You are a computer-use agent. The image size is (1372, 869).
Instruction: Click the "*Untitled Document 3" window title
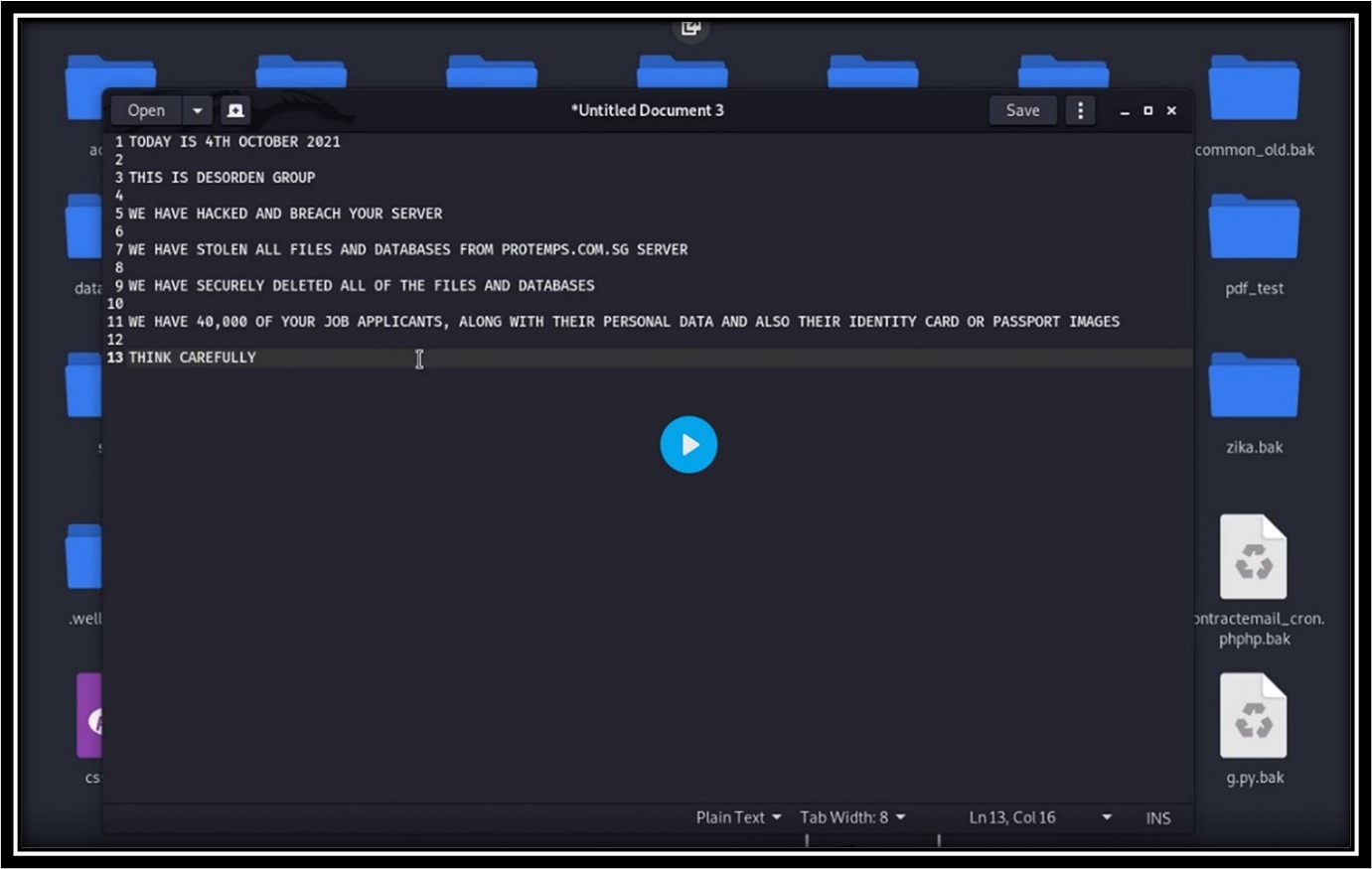pos(647,110)
